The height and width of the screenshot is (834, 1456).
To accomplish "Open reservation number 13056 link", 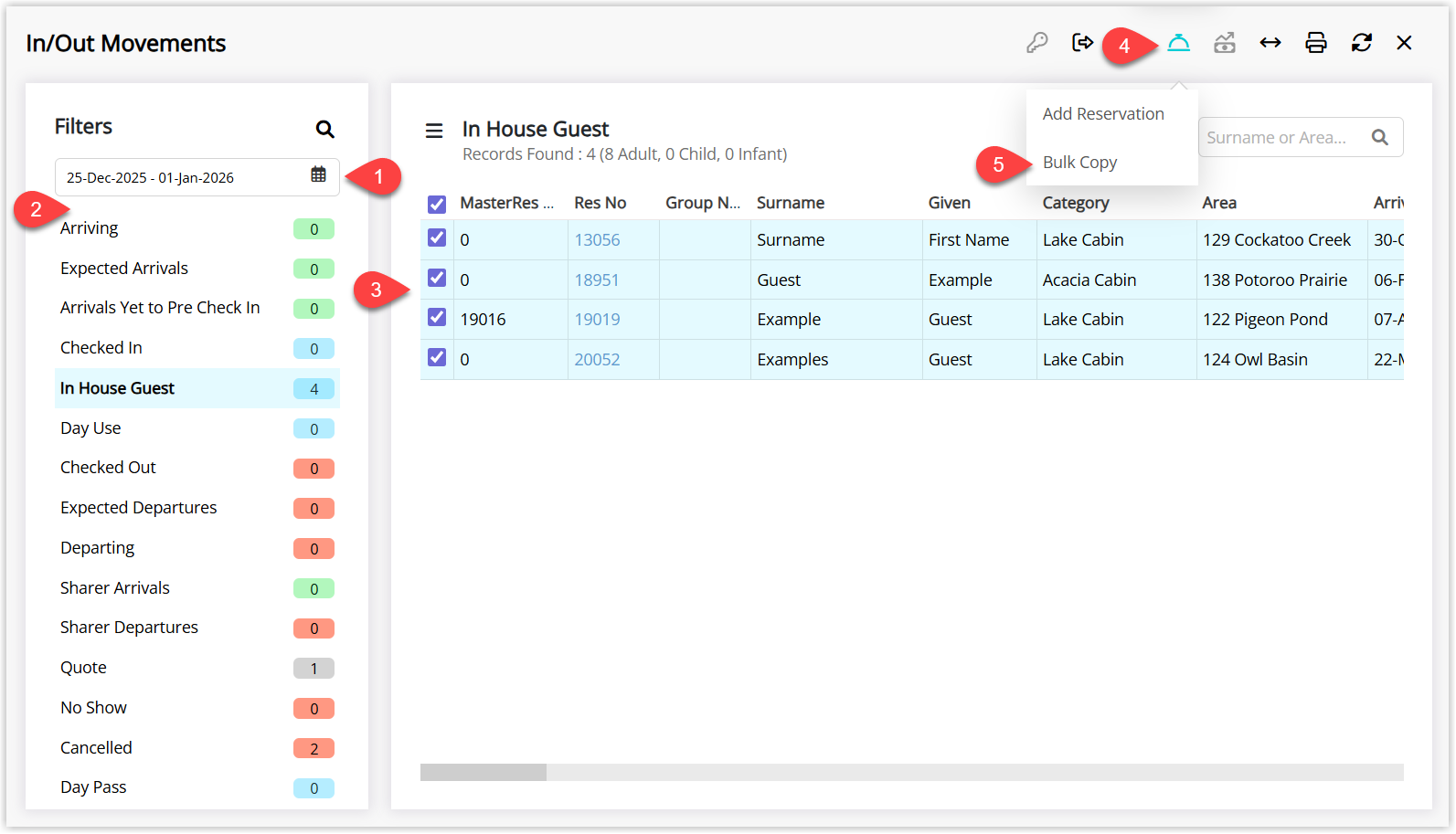I will (x=597, y=240).
